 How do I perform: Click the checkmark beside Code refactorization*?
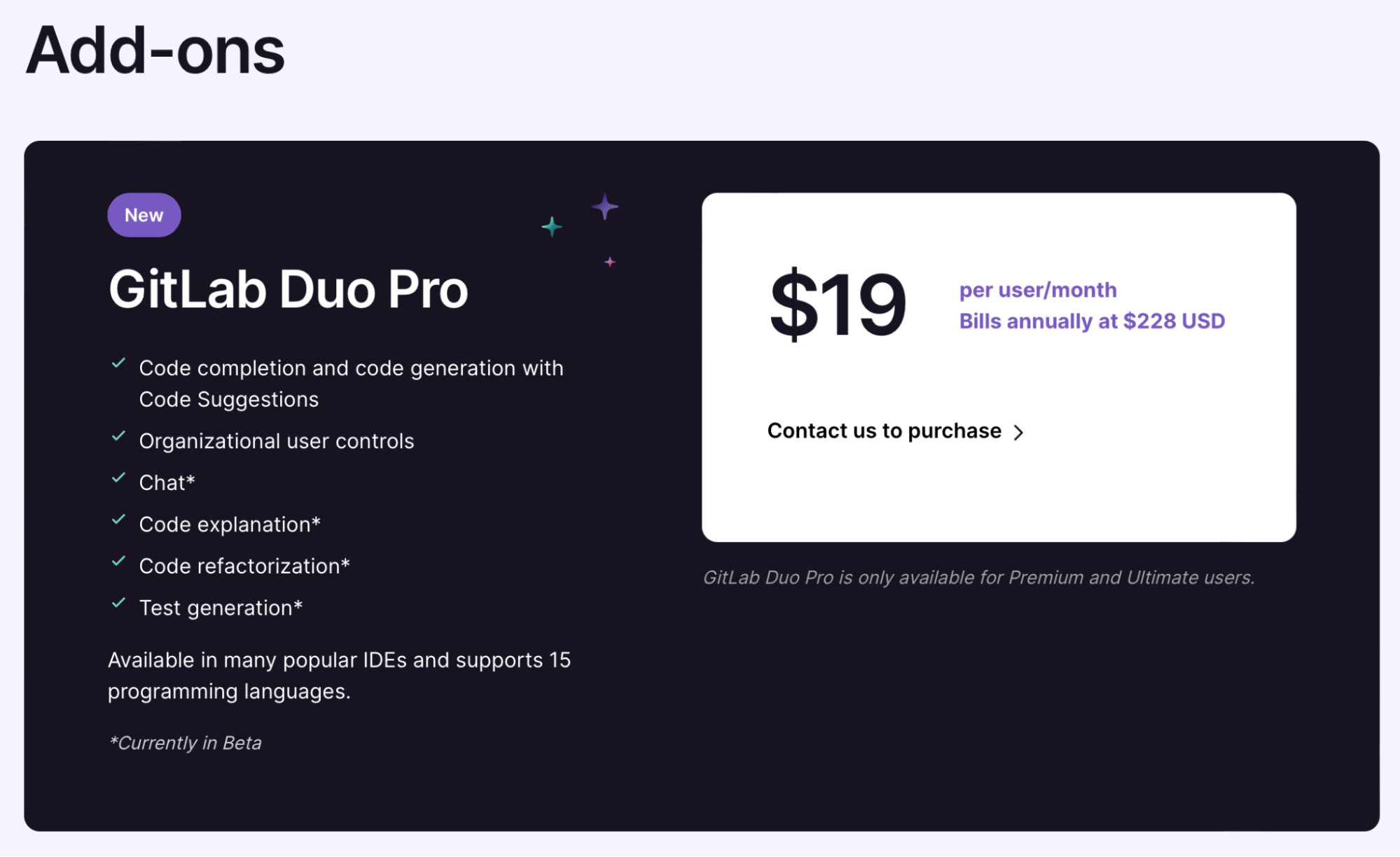tap(119, 561)
